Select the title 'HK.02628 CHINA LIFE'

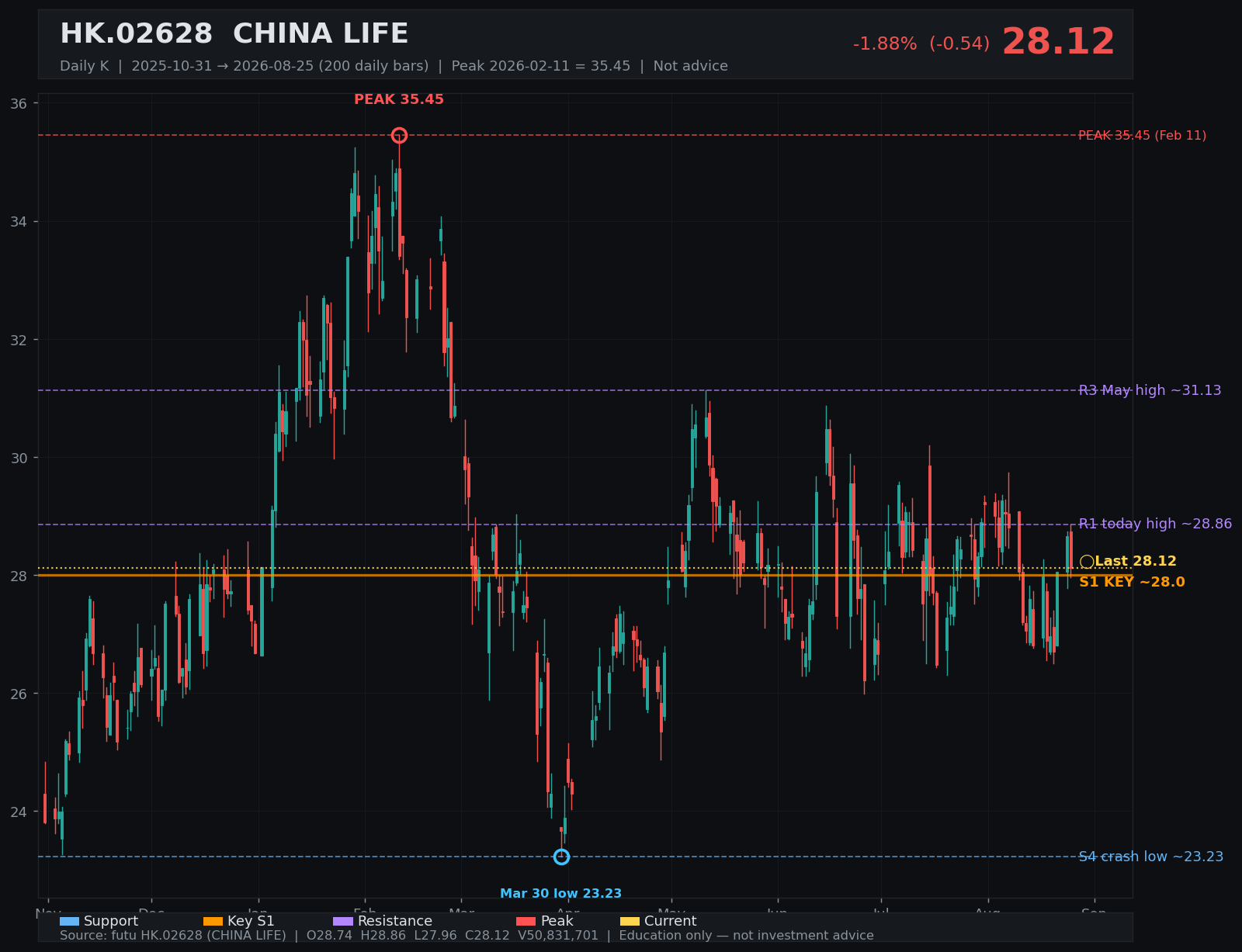234,34
